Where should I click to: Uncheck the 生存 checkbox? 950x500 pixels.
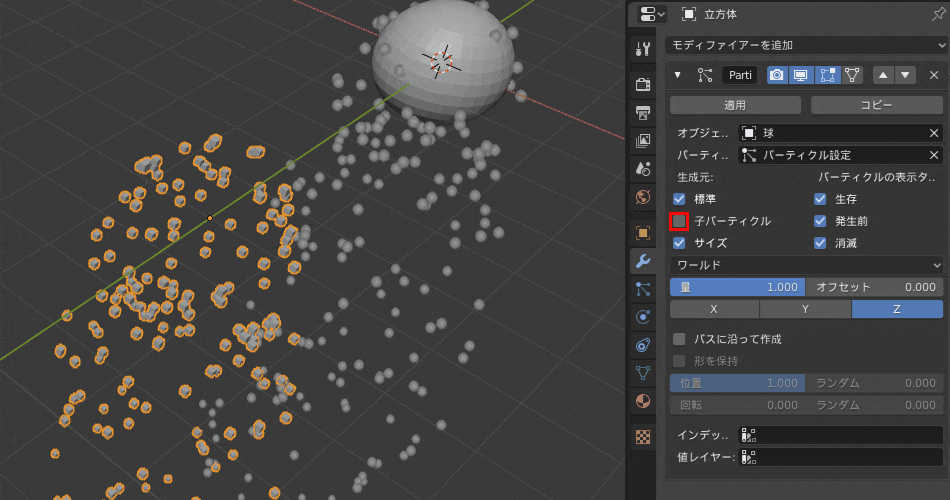(x=820, y=199)
